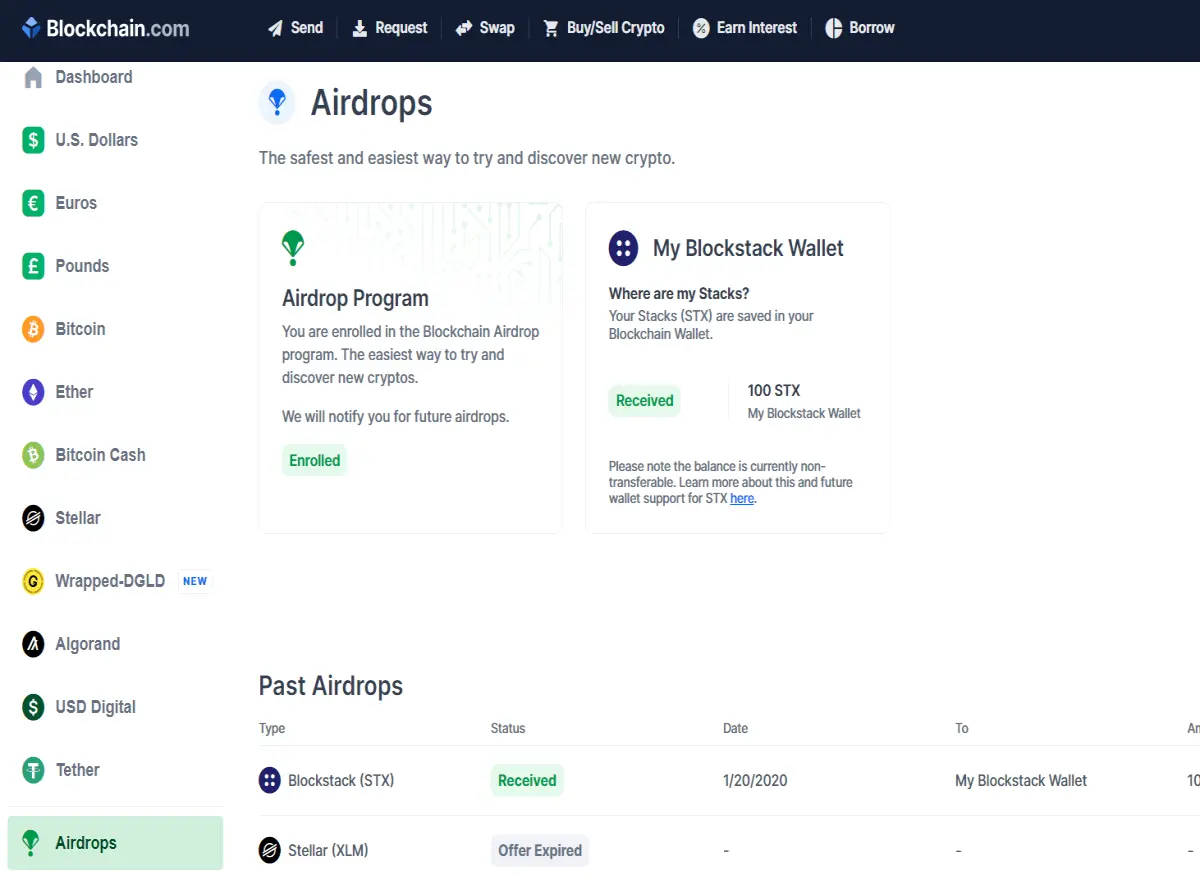The image size is (1200, 877).
Task: Click the Stellar sidebar icon
Action: [33, 518]
